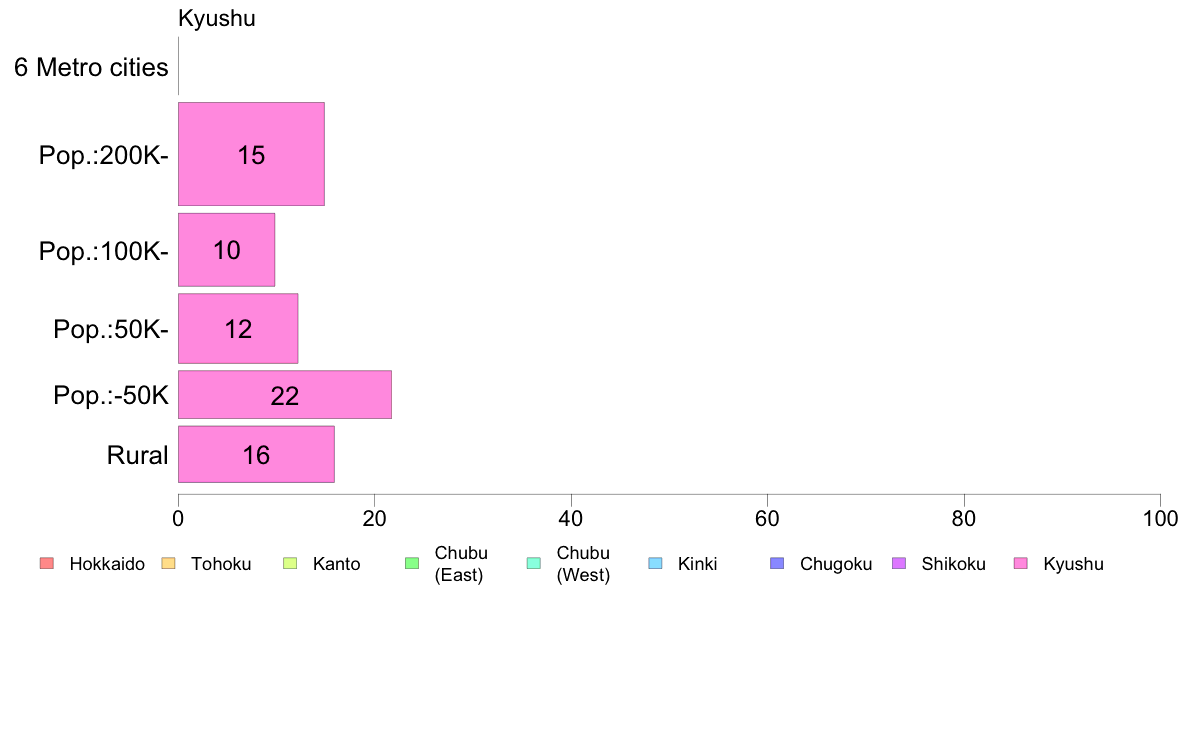Click the Kyushu legend color swatch

pyautogui.click(x=1021, y=563)
